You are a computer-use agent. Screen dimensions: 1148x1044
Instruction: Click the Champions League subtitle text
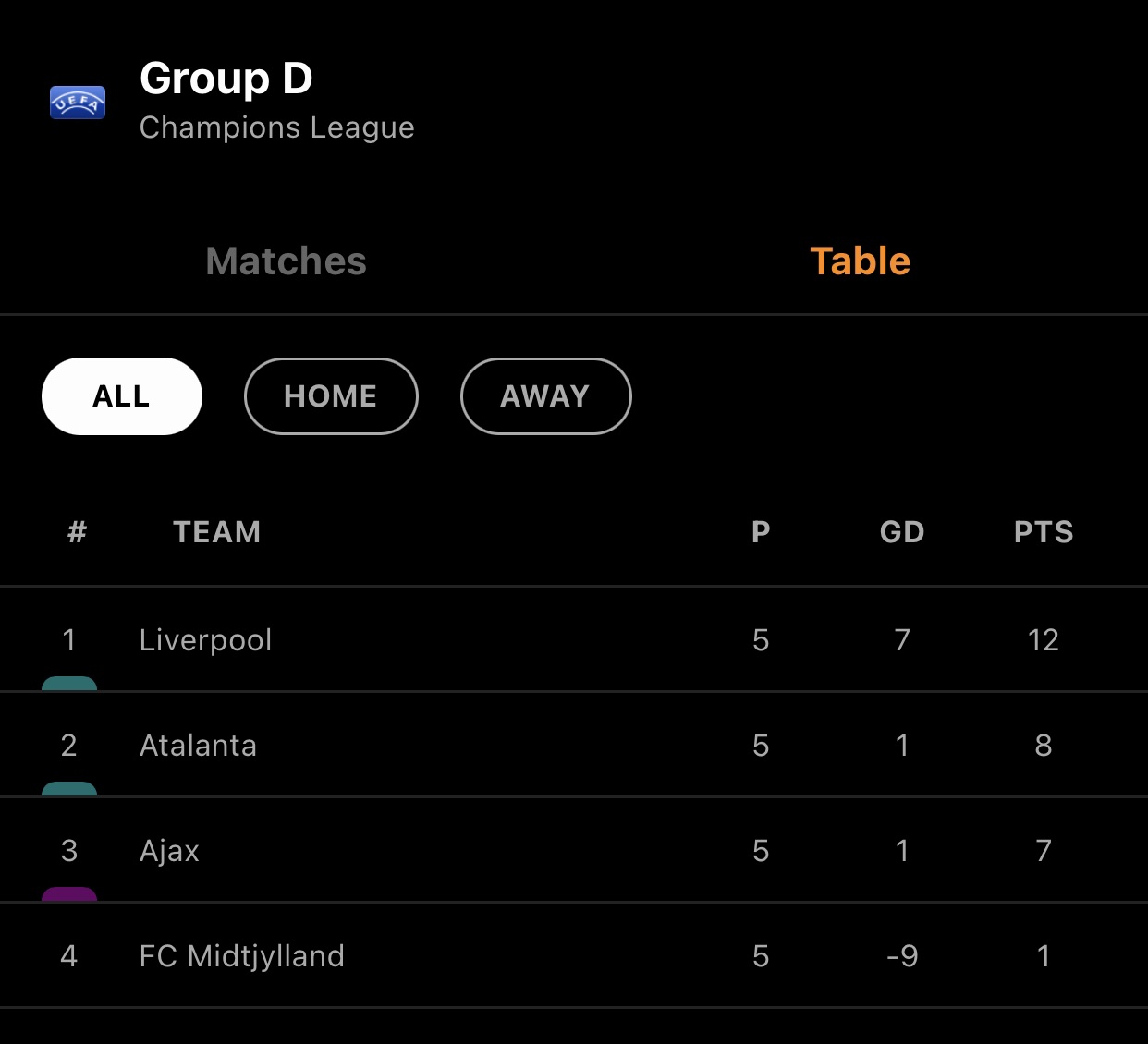[276, 127]
